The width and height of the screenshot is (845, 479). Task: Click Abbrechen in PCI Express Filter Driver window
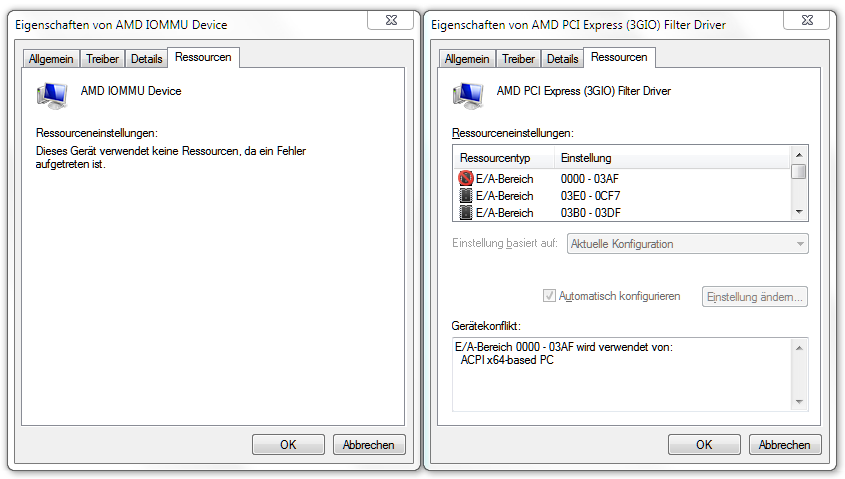click(x=785, y=445)
